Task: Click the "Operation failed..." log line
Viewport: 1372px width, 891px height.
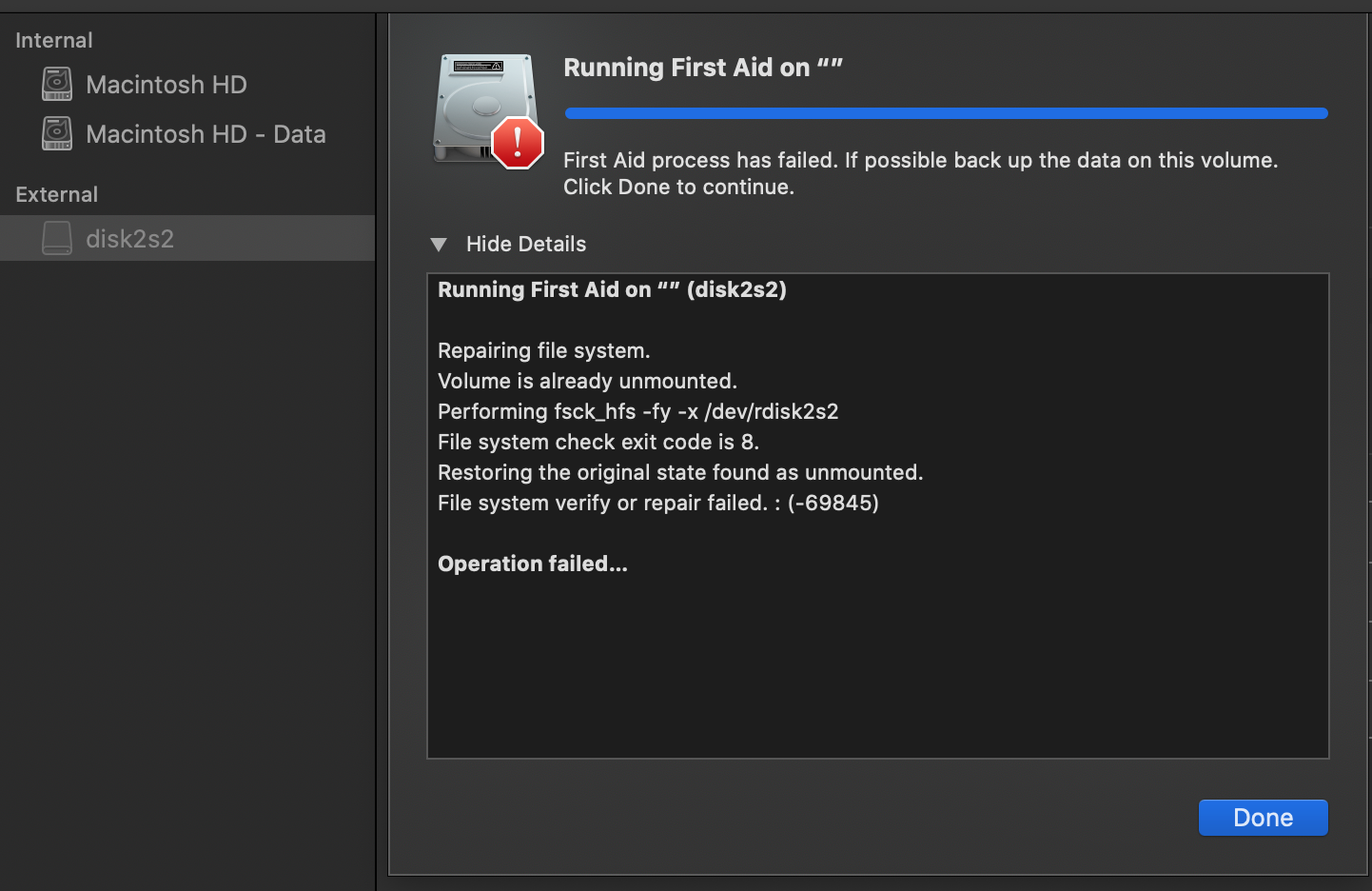Action: coord(533,564)
